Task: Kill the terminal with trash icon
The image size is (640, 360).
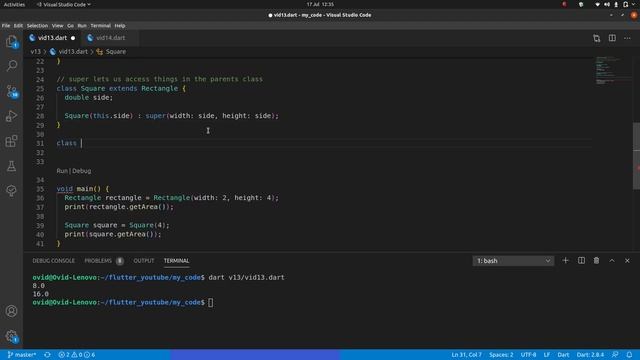Action: click(596, 260)
